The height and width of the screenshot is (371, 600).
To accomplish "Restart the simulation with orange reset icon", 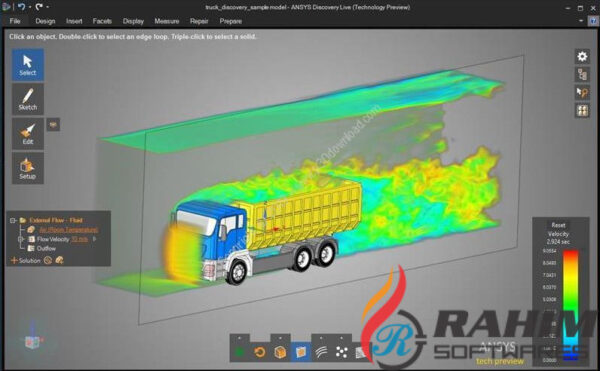I will 260,352.
